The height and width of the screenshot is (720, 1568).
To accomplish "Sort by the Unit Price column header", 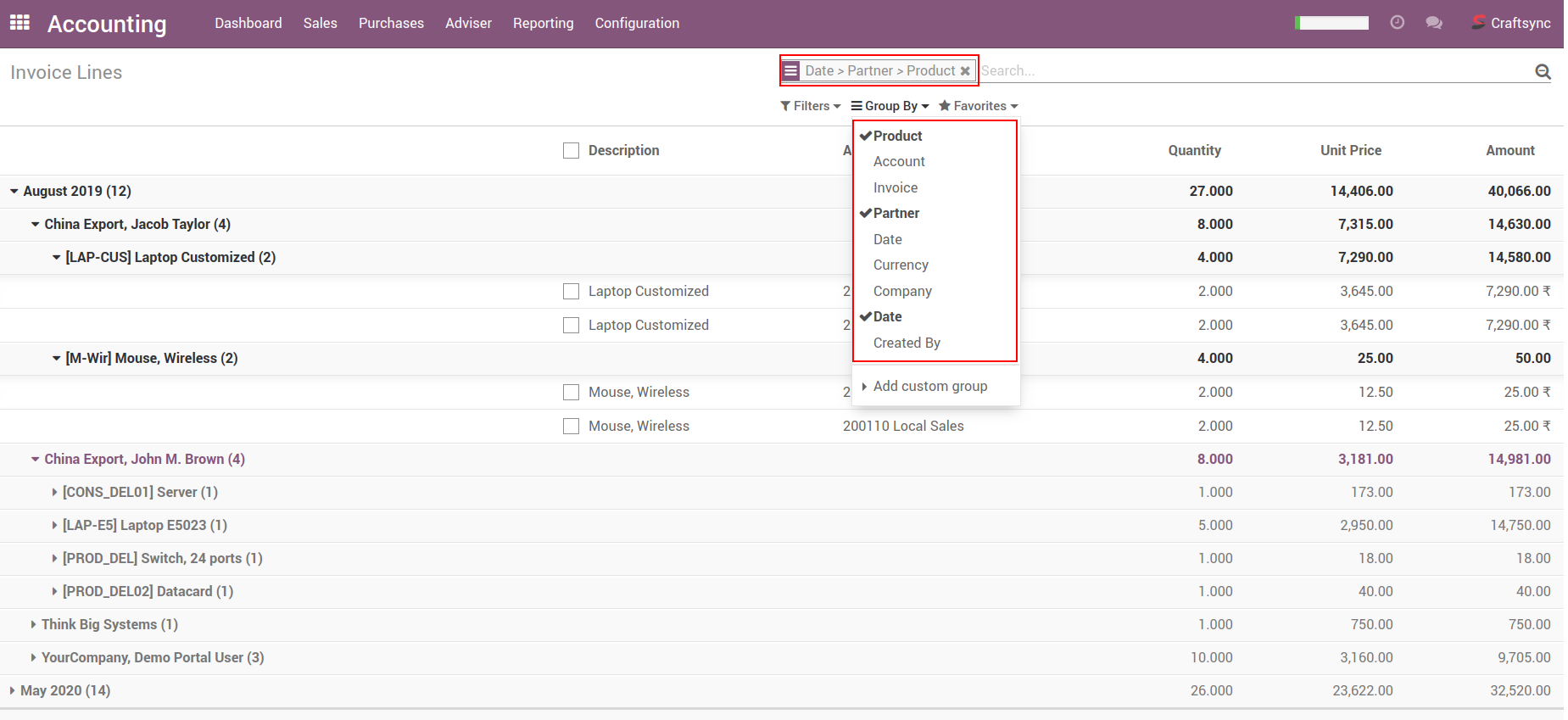I will pyautogui.click(x=1350, y=151).
